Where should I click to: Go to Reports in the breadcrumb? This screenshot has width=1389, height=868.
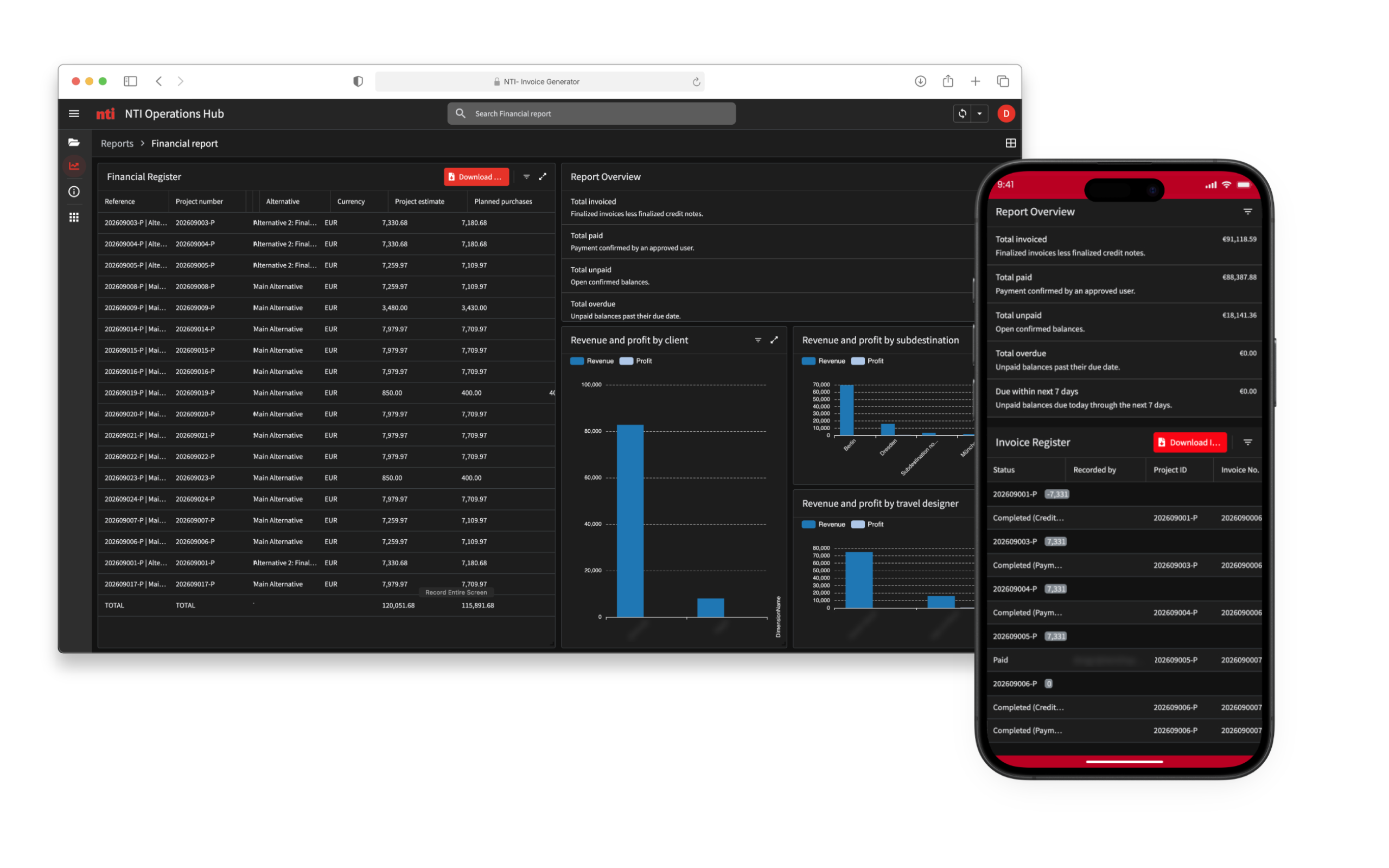[x=117, y=144]
